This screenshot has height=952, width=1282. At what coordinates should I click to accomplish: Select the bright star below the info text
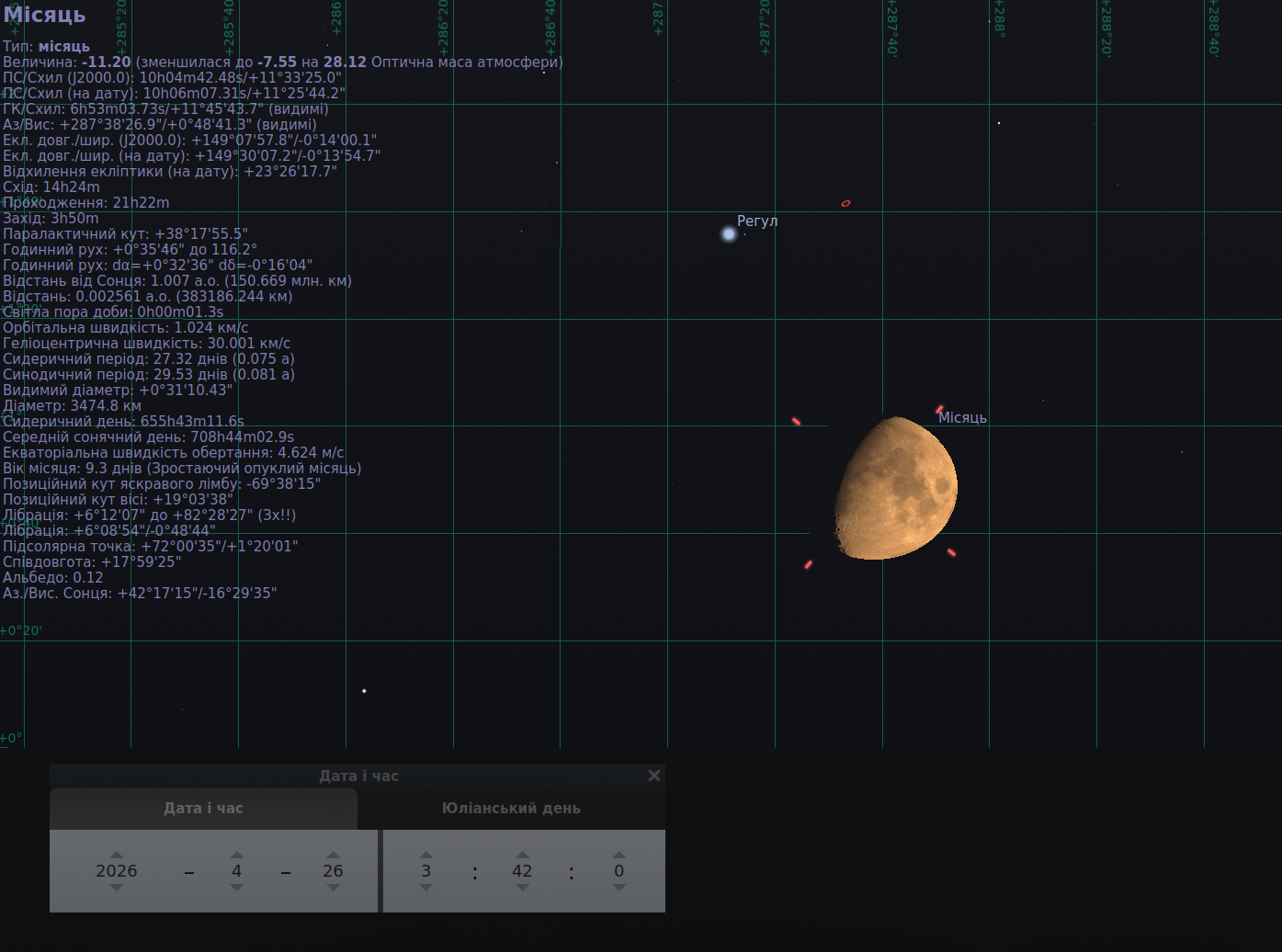click(x=364, y=690)
